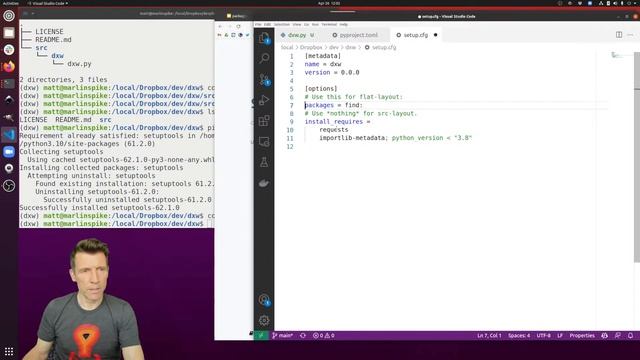Open the Manage gear in VS Code
This screenshot has height=360, width=640.
[x=264, y=320]
